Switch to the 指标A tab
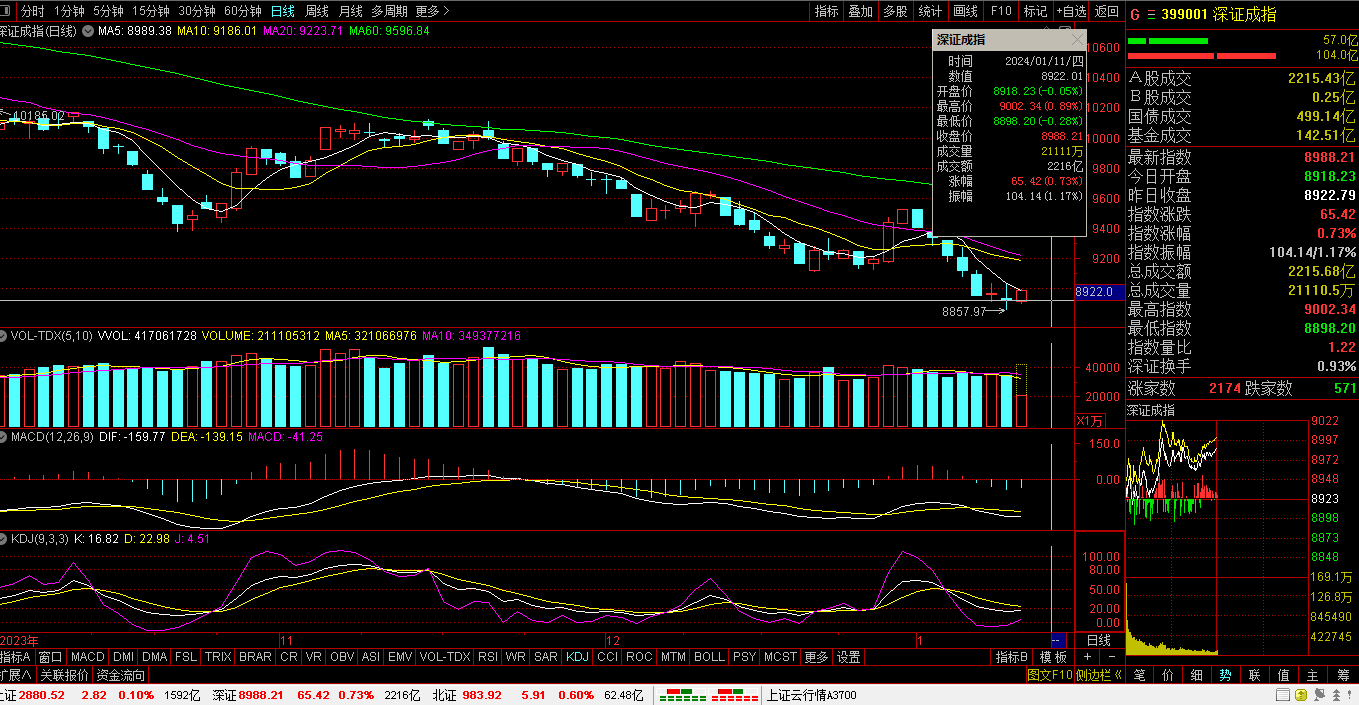1359x705 pixels. pyautogui.click(x=16, y=657)
